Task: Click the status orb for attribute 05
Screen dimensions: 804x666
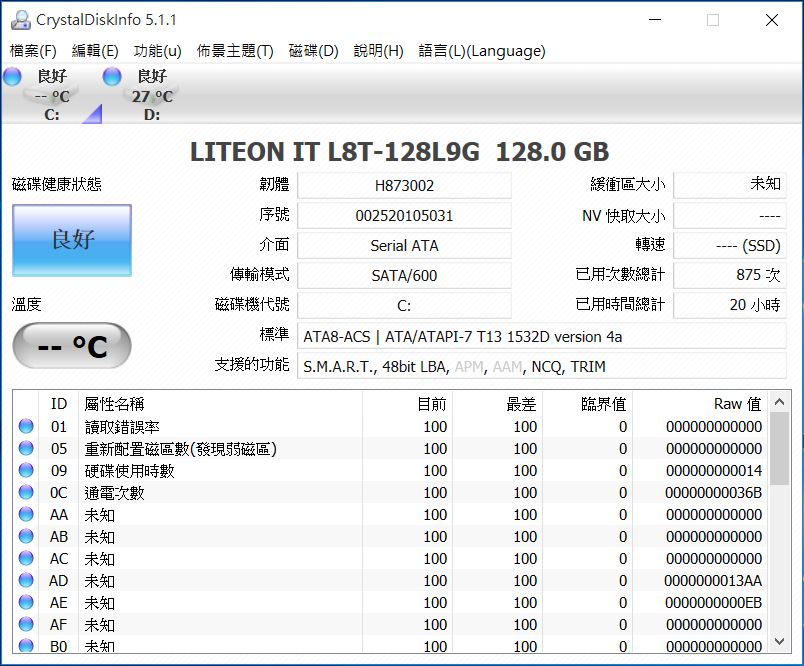Action: 26,448
